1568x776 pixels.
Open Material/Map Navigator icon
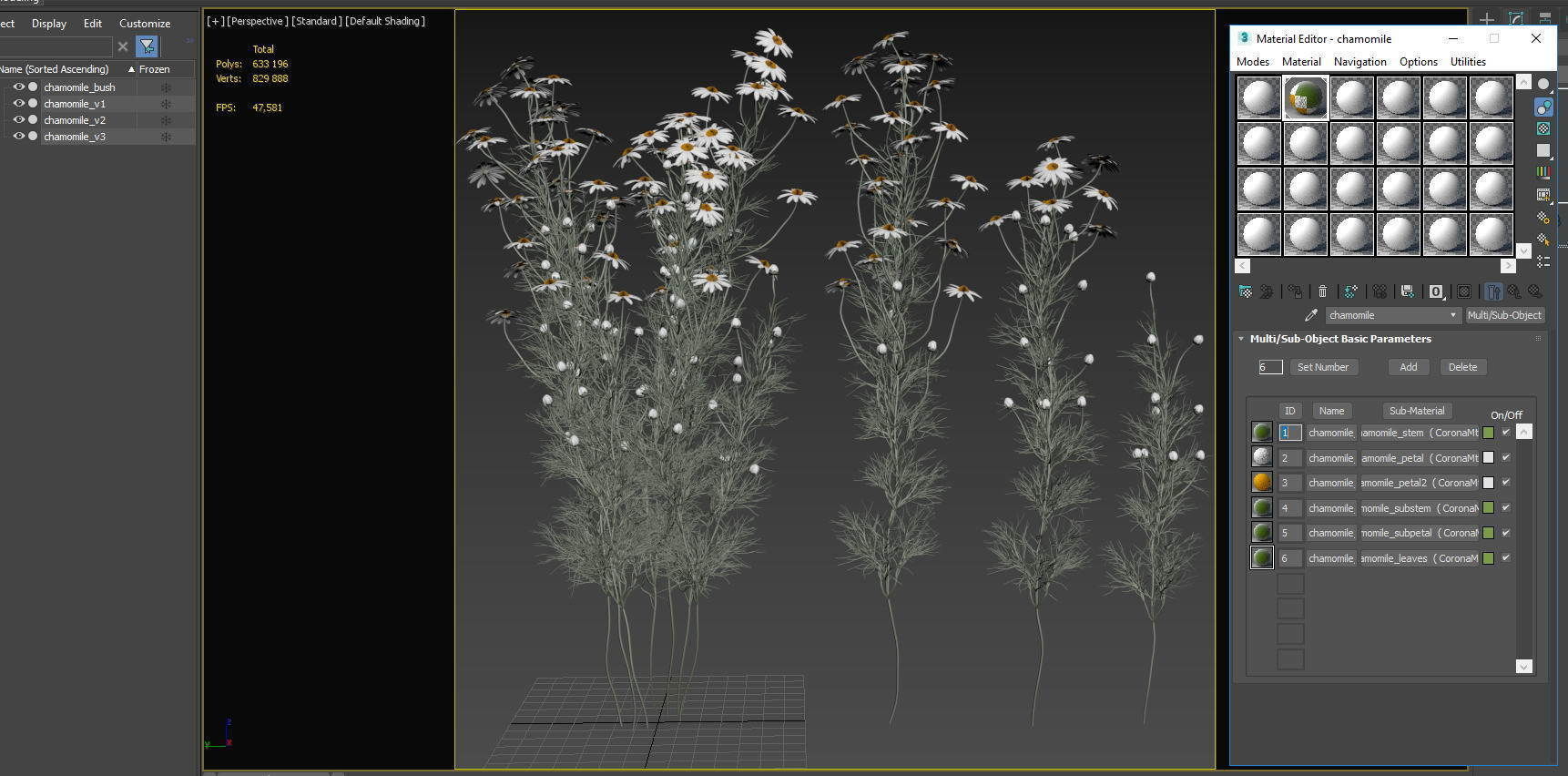(x=1543, y=260)
